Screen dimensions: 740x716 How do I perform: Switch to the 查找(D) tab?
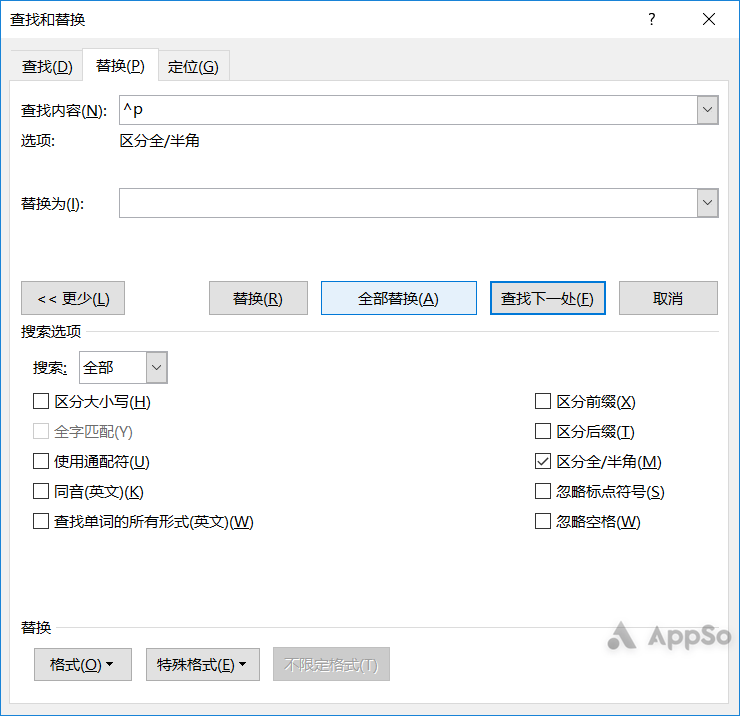(47, 66)
